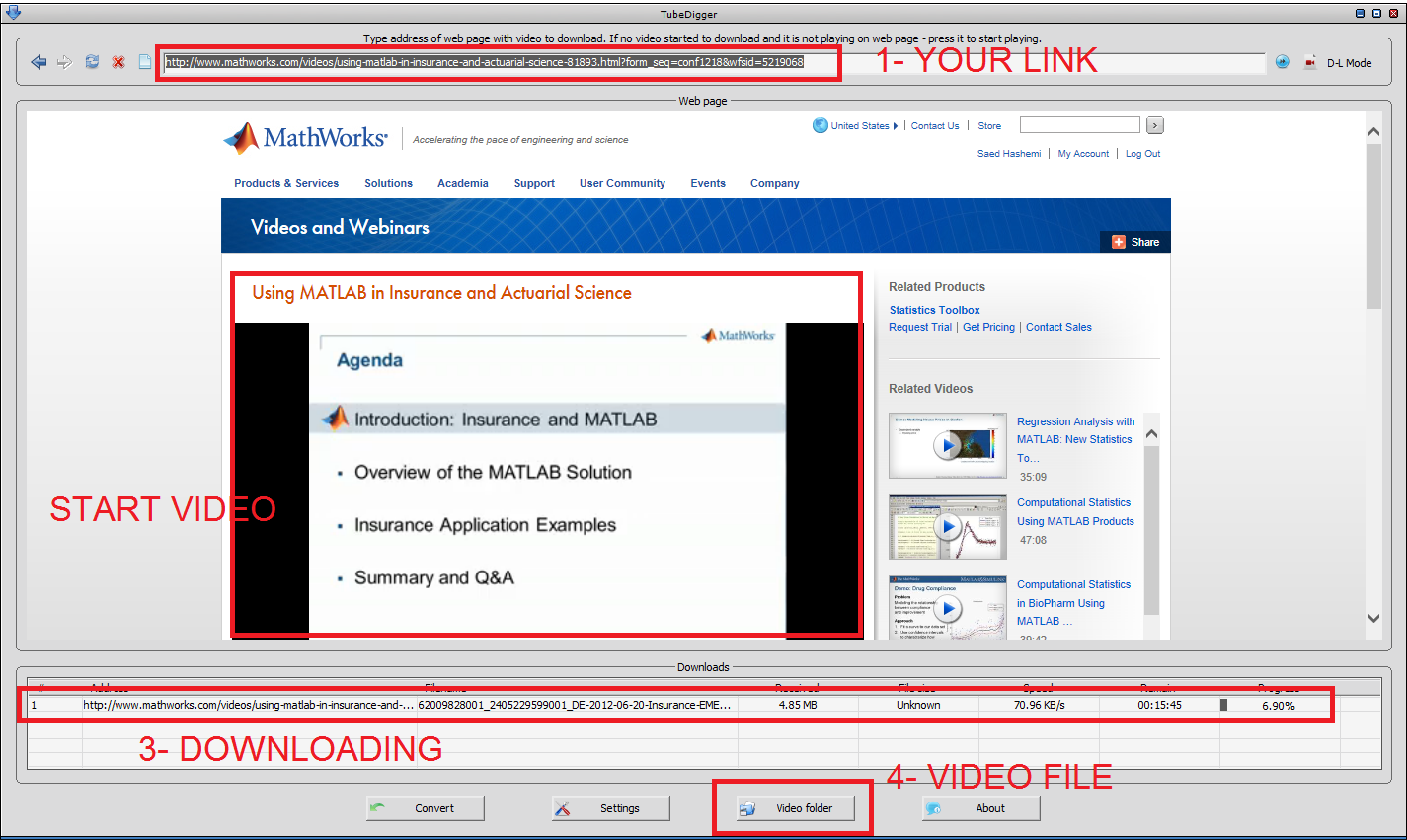Screen dimensions: 1407x840
Task: Click the red stop loading icon
Action: click(118, 62)
